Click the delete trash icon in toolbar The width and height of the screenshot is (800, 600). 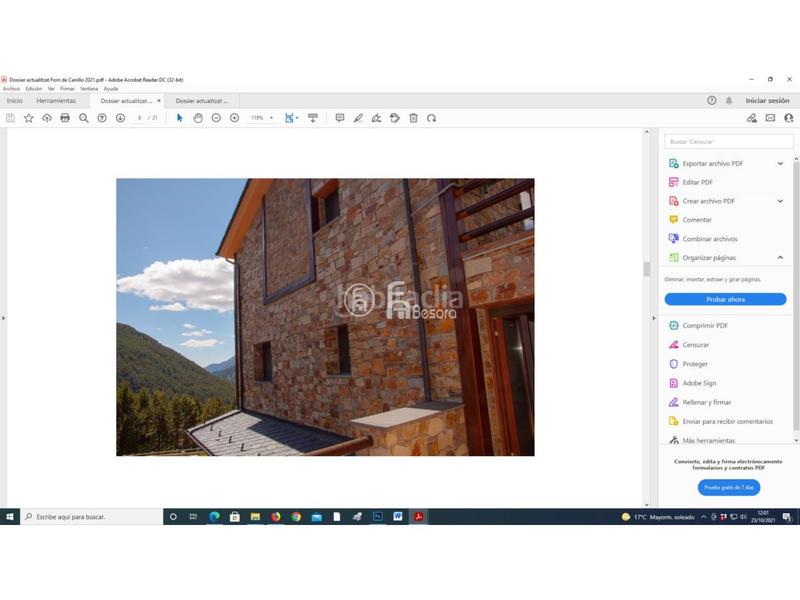(x=413, y=118)
